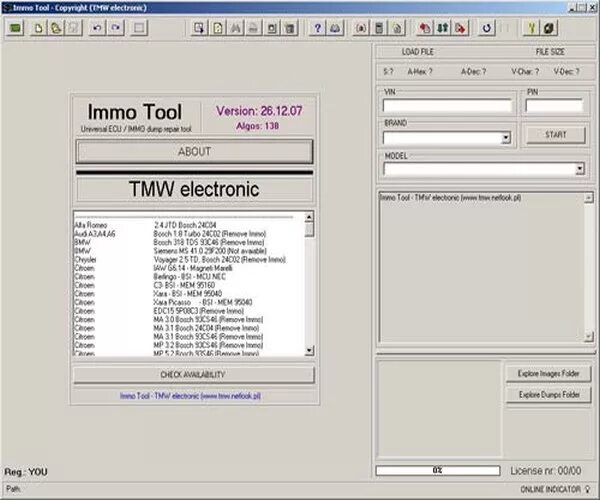600x500 pixels.
Task: Select the Chrysler Voyager 2.5 TD row
Action: 189,259
